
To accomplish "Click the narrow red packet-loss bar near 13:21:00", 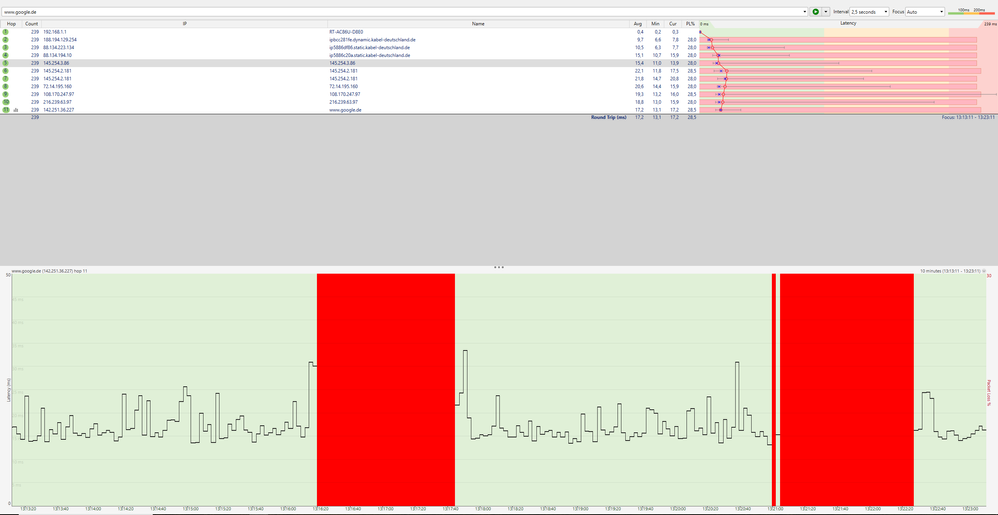I will coord(774,389).
